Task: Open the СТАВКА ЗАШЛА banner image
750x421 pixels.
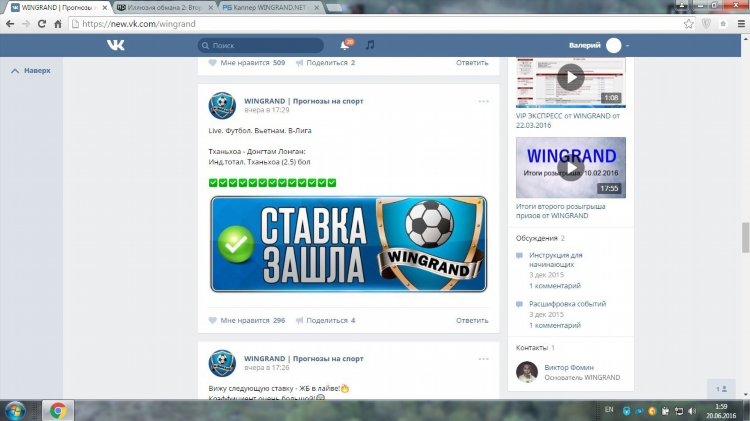Action: click(x=349, y=244)
